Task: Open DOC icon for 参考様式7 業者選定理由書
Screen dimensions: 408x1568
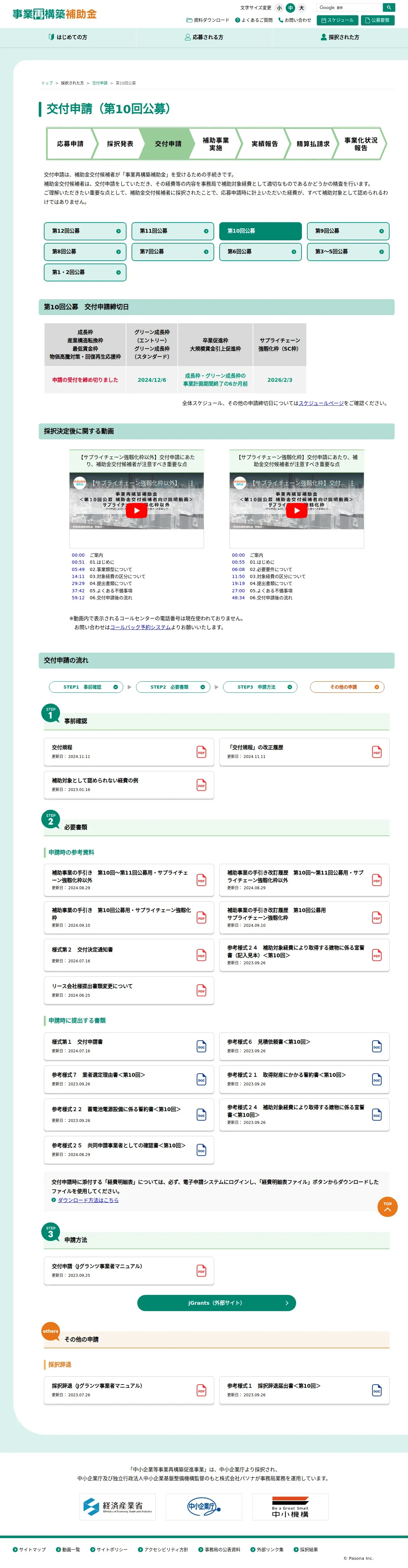Action: pos(201,1079)
